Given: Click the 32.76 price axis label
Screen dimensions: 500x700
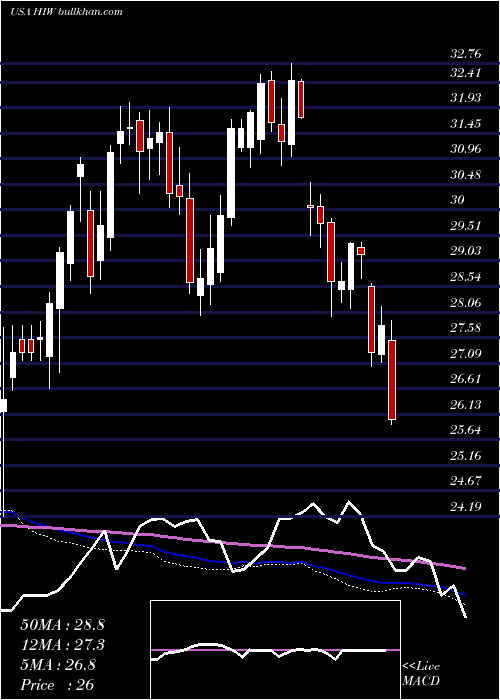Looking at the screenshot, I should tap(466, 54).
